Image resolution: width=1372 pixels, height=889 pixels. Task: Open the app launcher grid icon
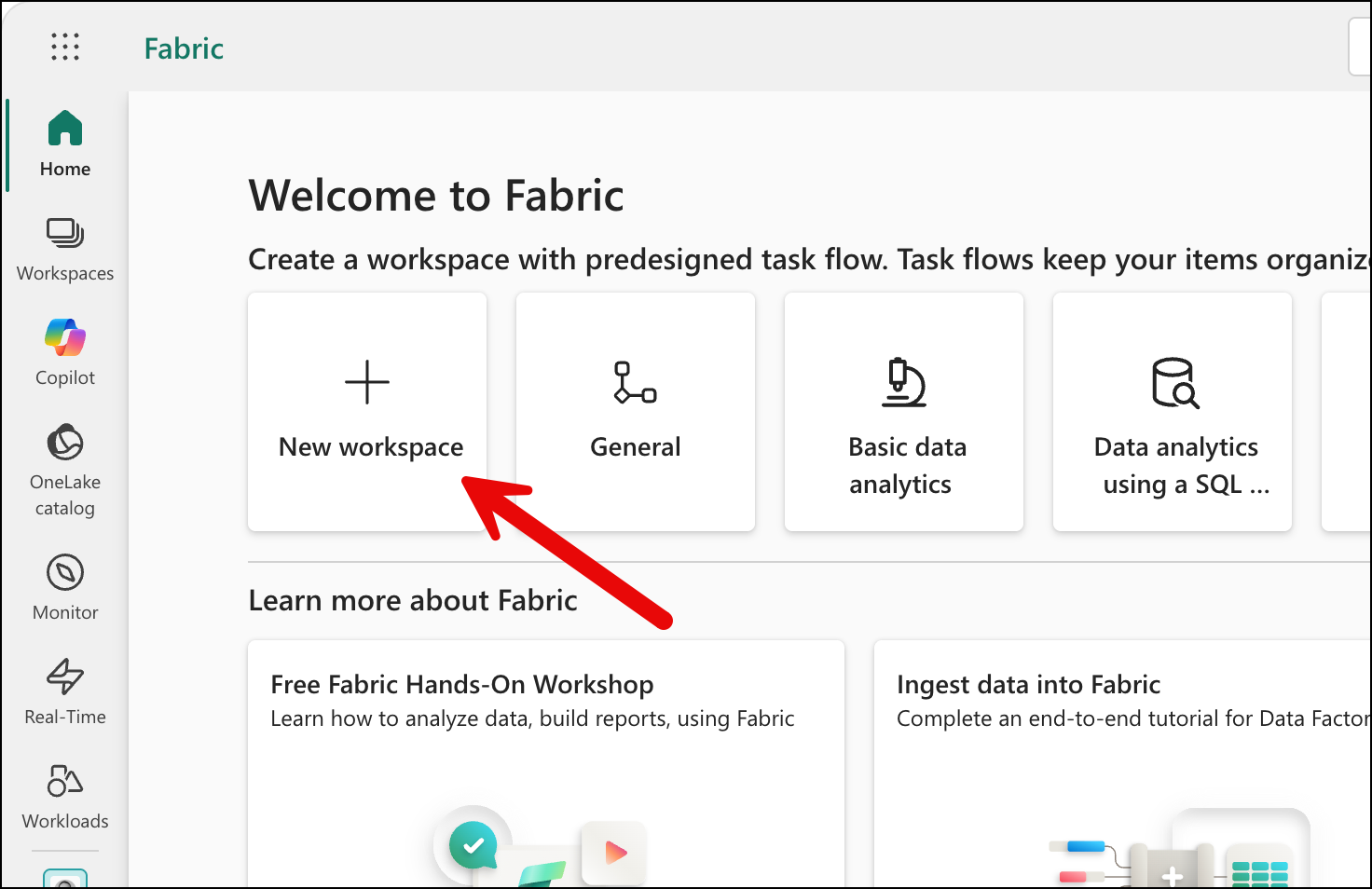65,47
